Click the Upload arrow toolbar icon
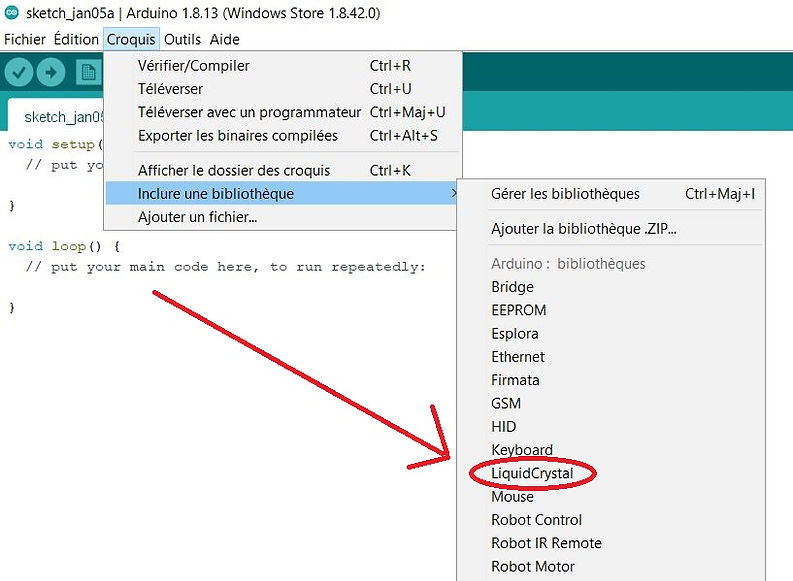Viewport: 793px width, 581px height. point(51,72)
